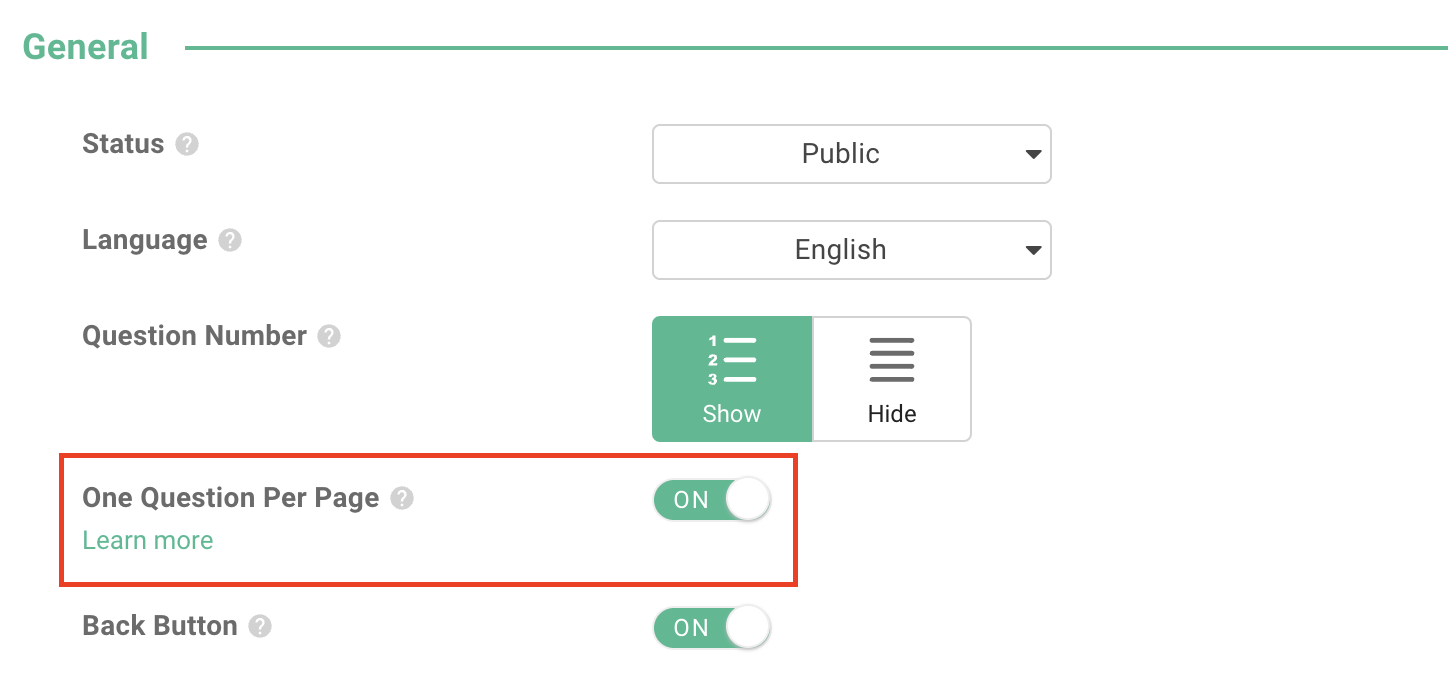Select the Show option for Question Number

(732, 378)
